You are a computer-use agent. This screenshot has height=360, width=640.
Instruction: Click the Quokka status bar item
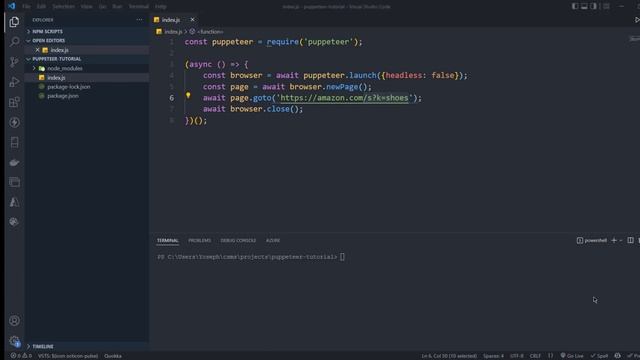point(113,356)
